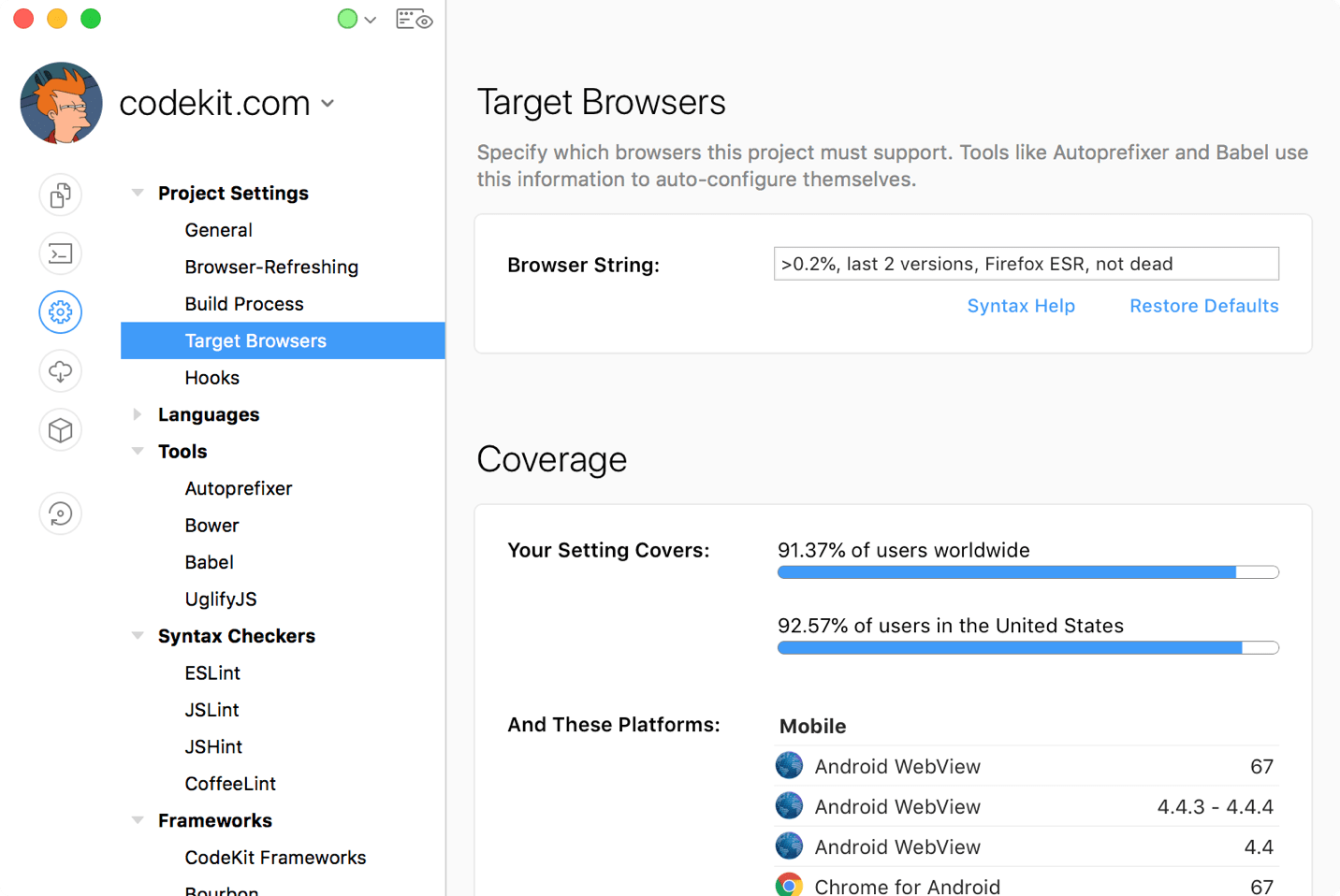Screen dimensions: 1340x896
Task: Click the Languages heading label
Action: click(x=209, y=414)
